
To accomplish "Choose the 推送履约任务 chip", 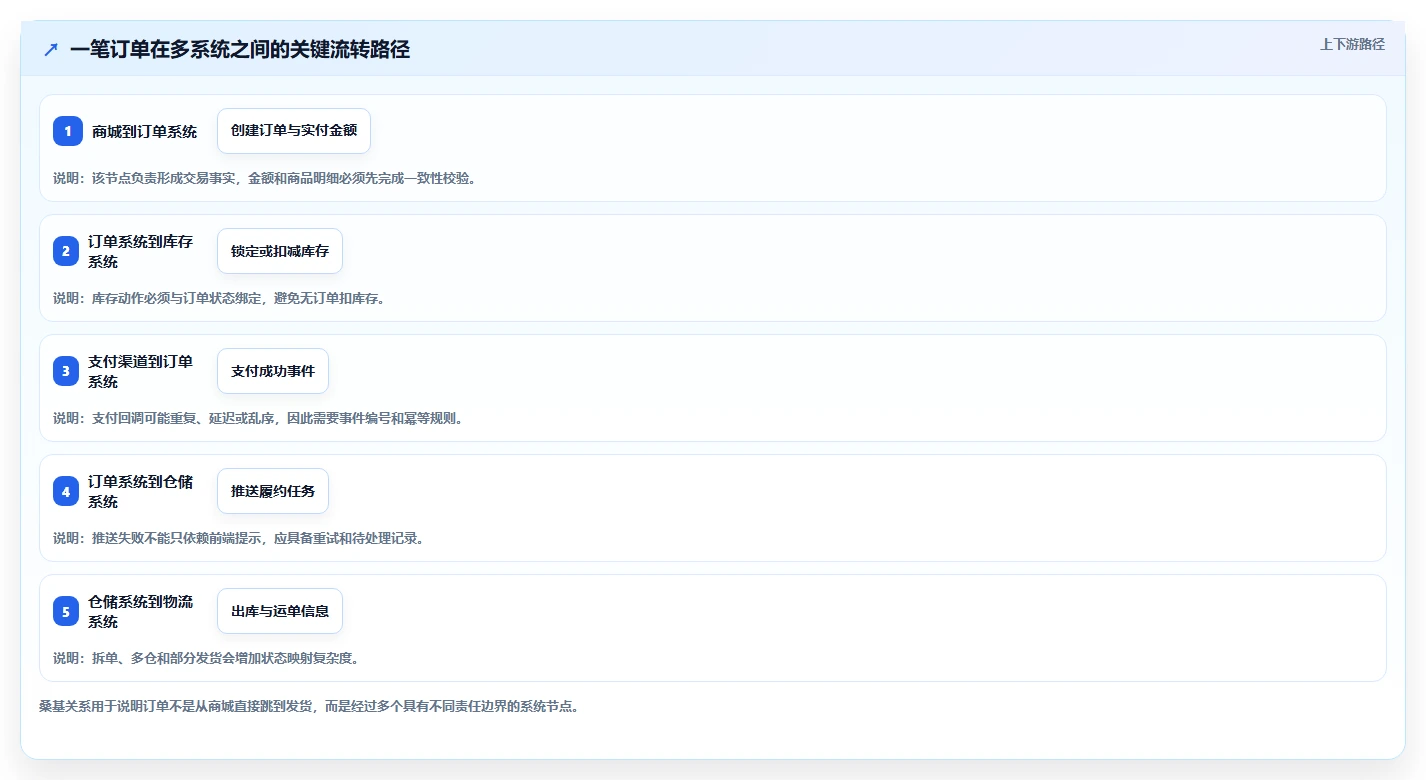I will (273, 491).
